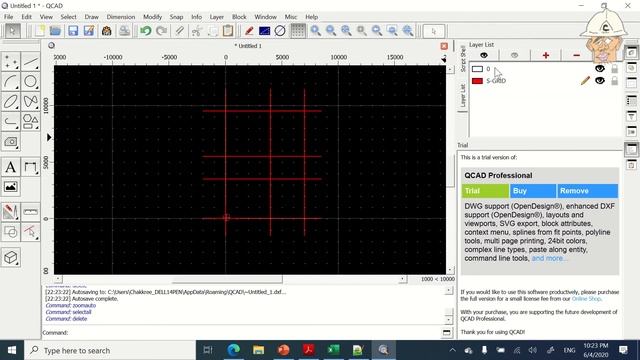640x360 pixels.
Task: Open the measuring Info tools
Action: pyautogui.click(x=31, y=212)
